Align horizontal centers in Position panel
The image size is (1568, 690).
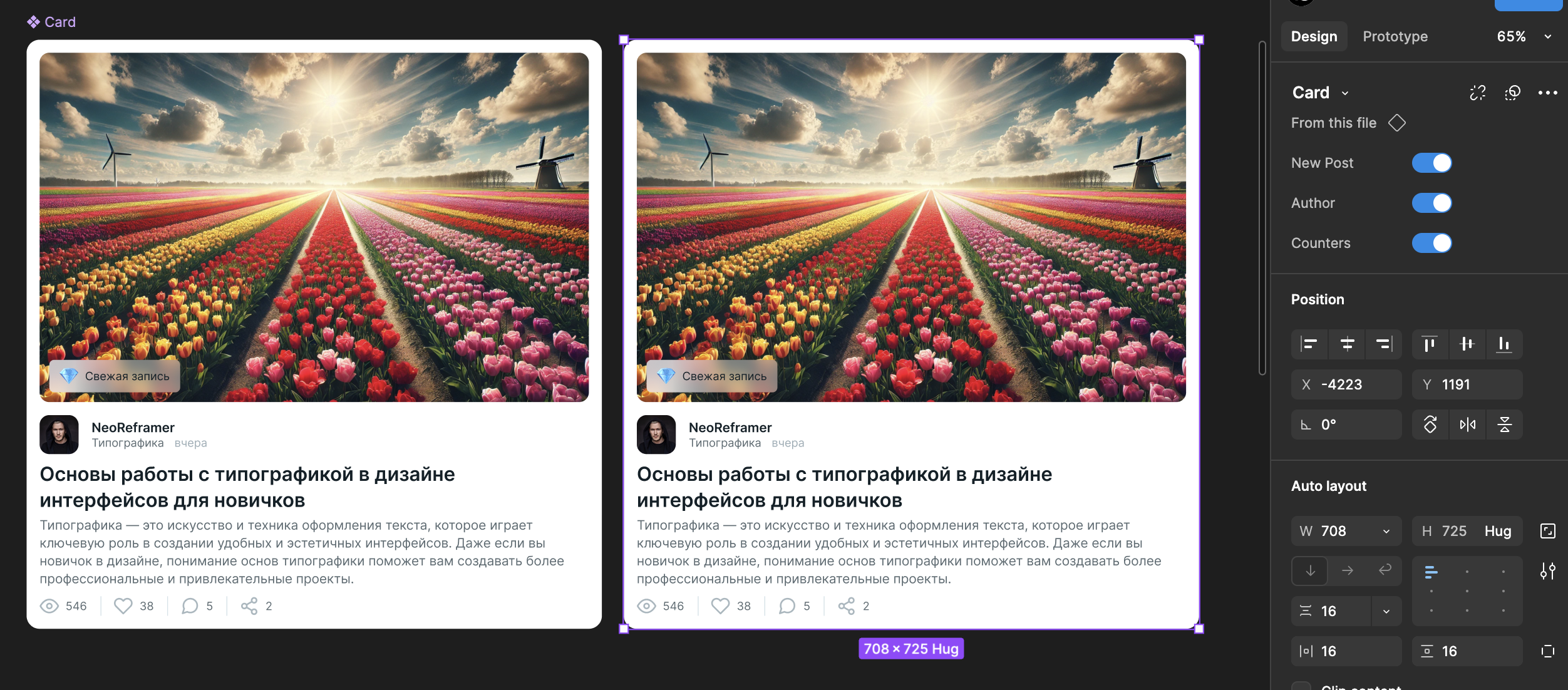coord(1347,344)
